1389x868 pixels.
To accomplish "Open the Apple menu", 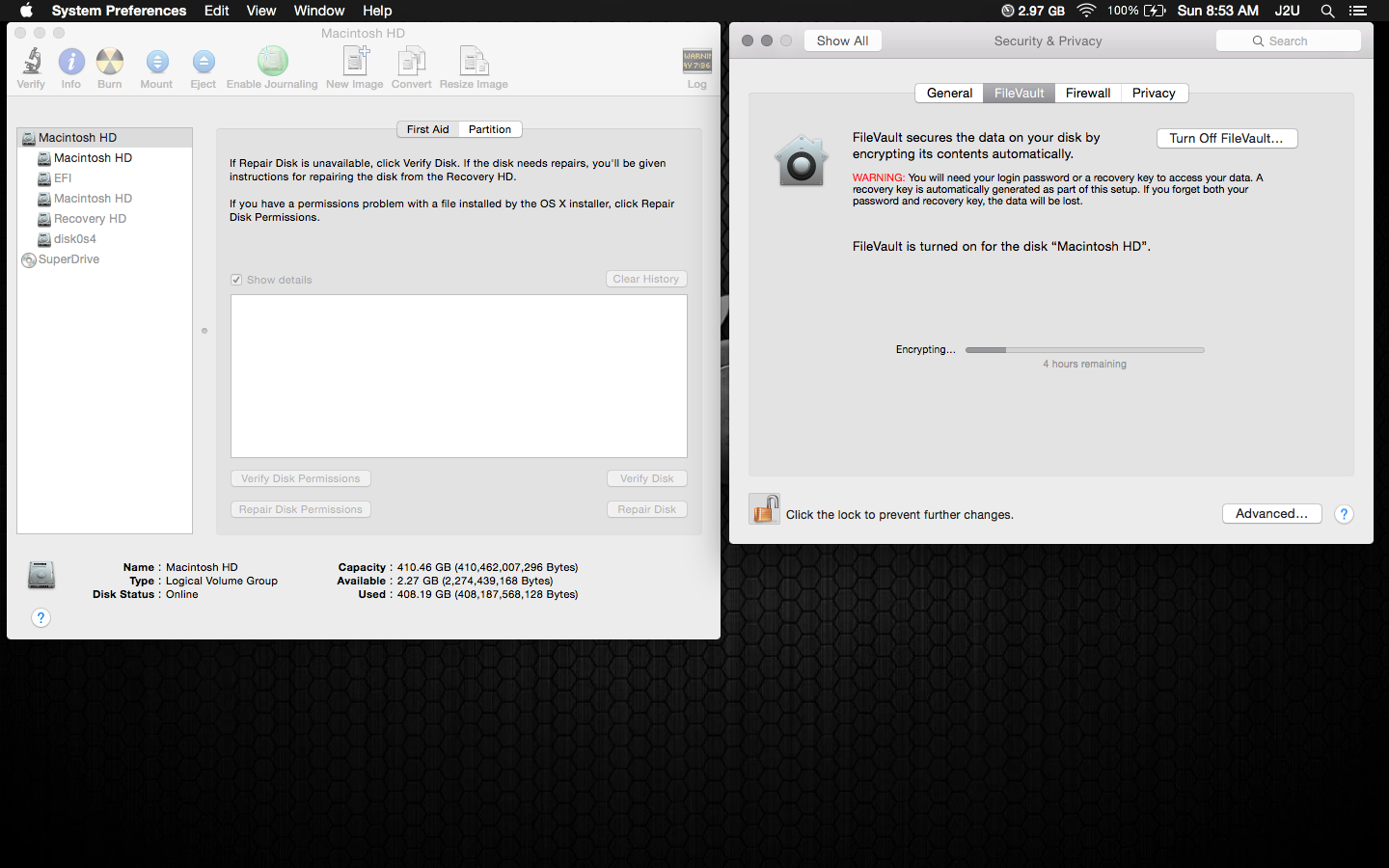I will [x=26, y=11].
